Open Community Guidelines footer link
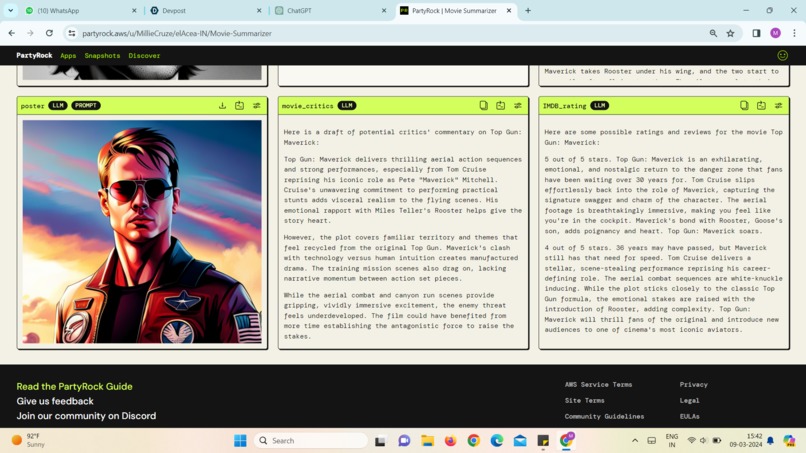 [x=604, y=416]
